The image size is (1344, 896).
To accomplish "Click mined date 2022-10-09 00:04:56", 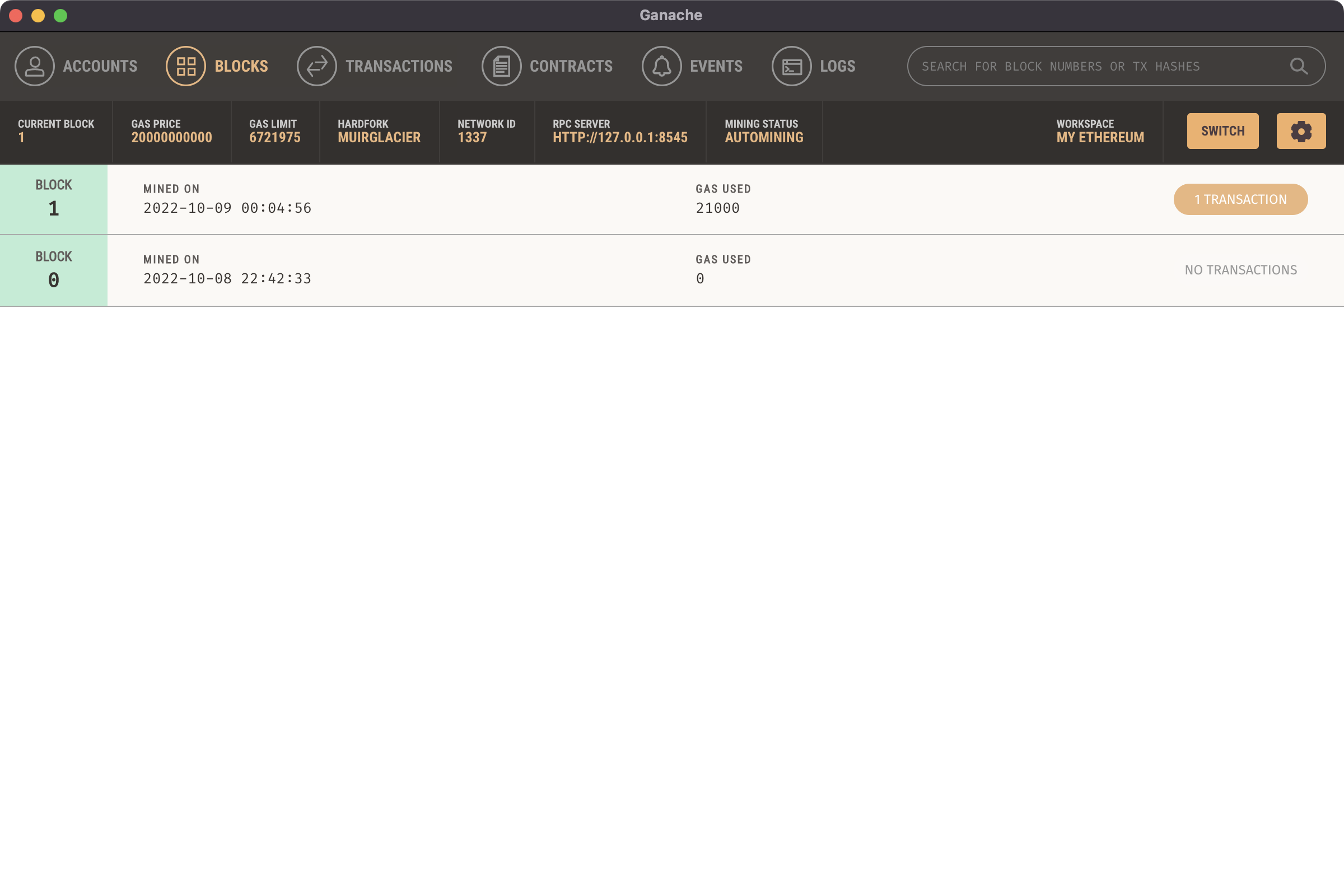I will click(227, 208).
